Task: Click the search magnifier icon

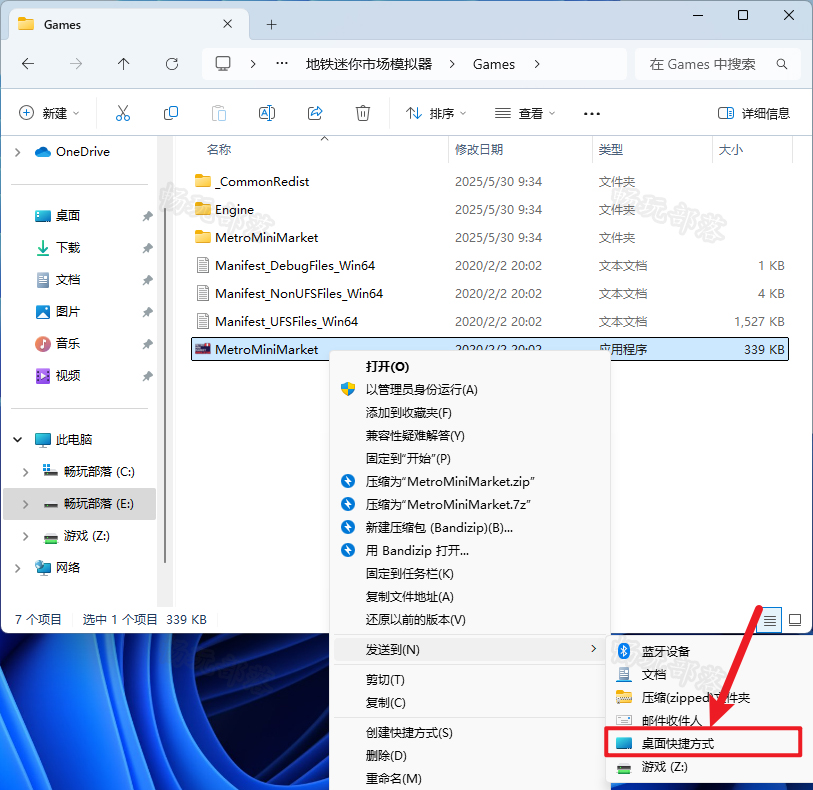Action: point(782,64)
